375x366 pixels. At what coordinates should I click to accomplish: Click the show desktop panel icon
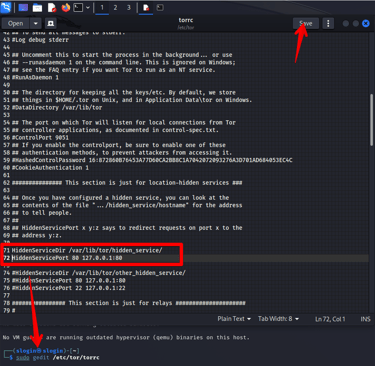(x=23, y=7)
